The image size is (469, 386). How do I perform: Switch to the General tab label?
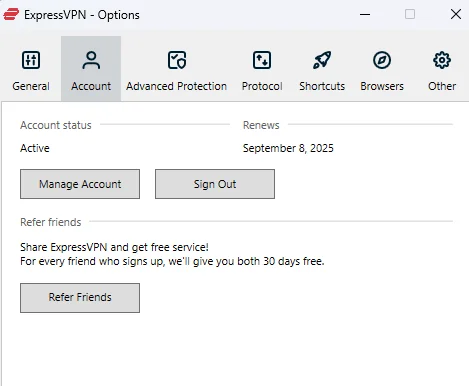[31, 86]
